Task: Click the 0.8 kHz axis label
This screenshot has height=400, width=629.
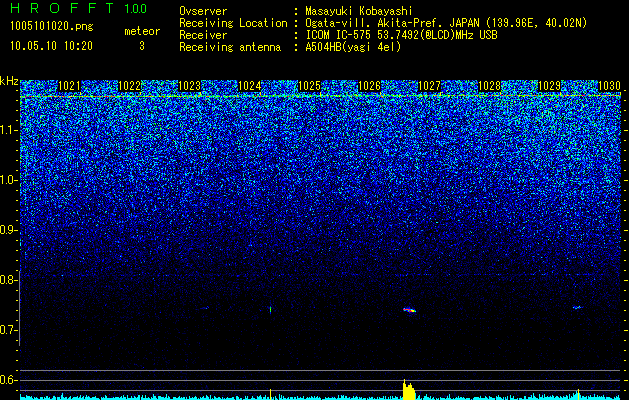Action: tap(8, 280)
